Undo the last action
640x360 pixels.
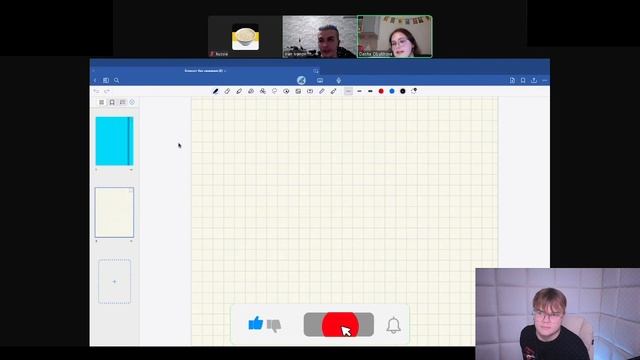(96, 91)
